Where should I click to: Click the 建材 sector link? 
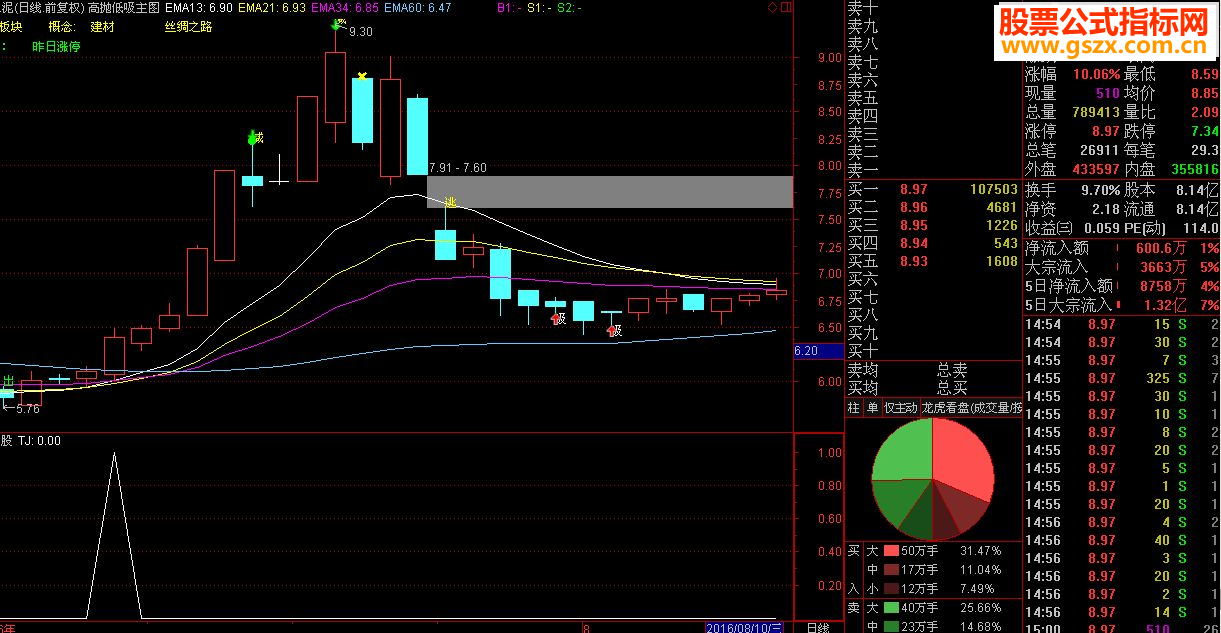[102, 27]
